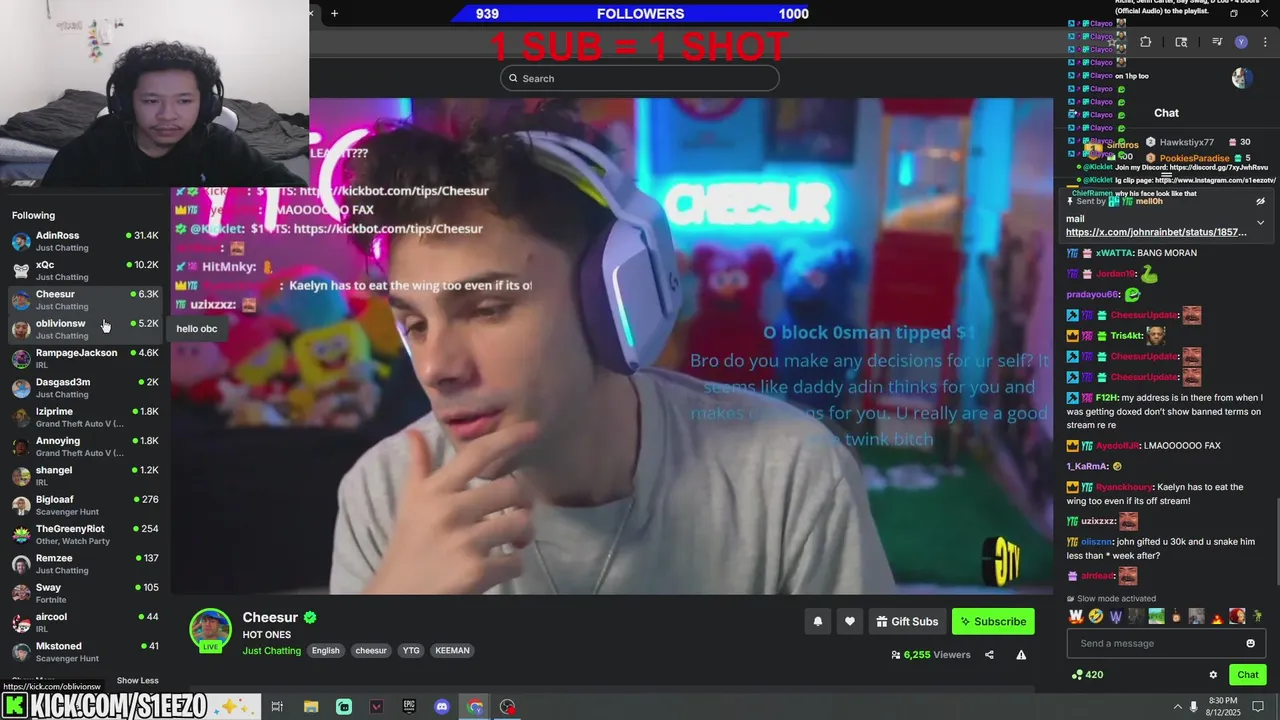1280x720 pixels.
Task: Open TheGreenyRiot channel in sidebar
Action: tap(85, 534)
